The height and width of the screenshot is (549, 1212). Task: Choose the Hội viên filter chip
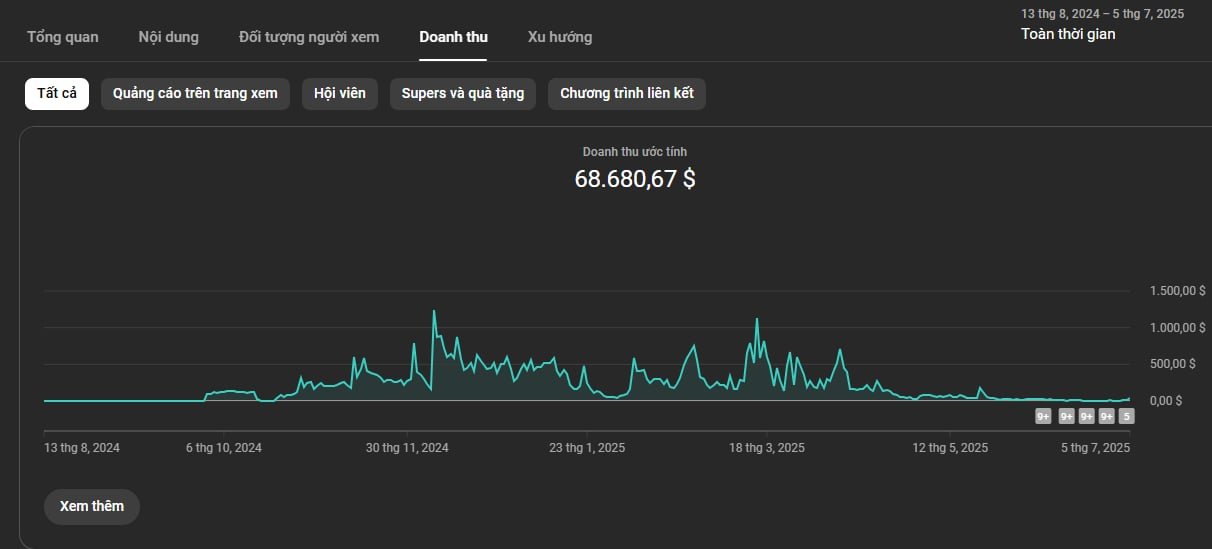340,93
